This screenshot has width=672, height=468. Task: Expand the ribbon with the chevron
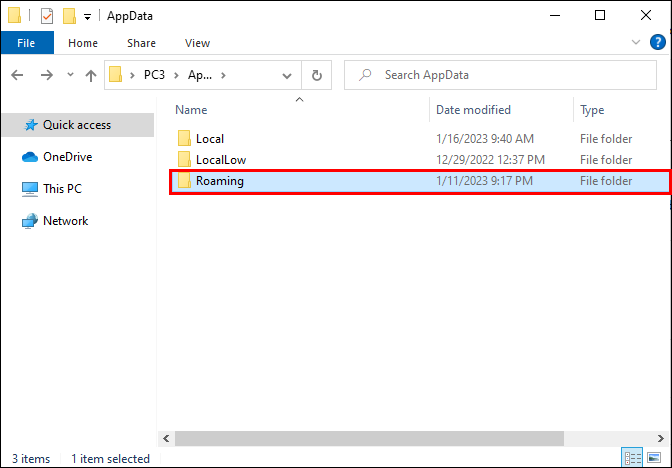(x=636, y=42)
